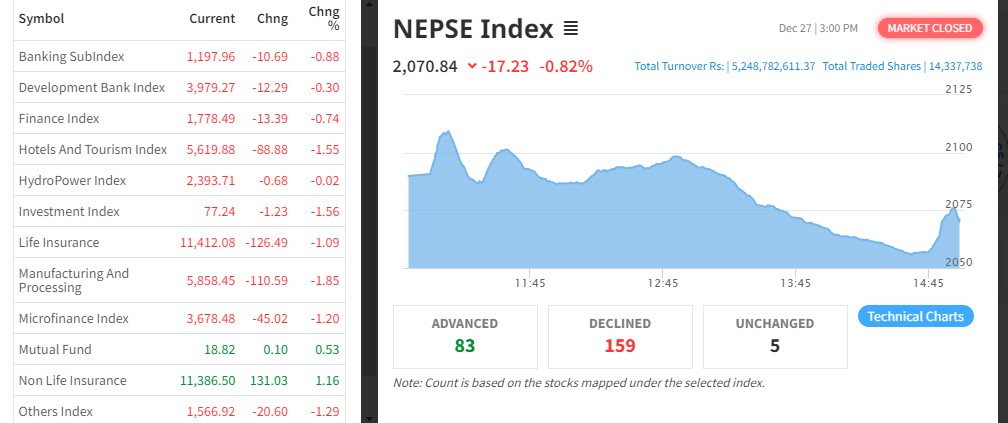The height and width of the screenshot is (423, 1008).
Task: Select the HydroPower Index entry
Action: (72, 181)
